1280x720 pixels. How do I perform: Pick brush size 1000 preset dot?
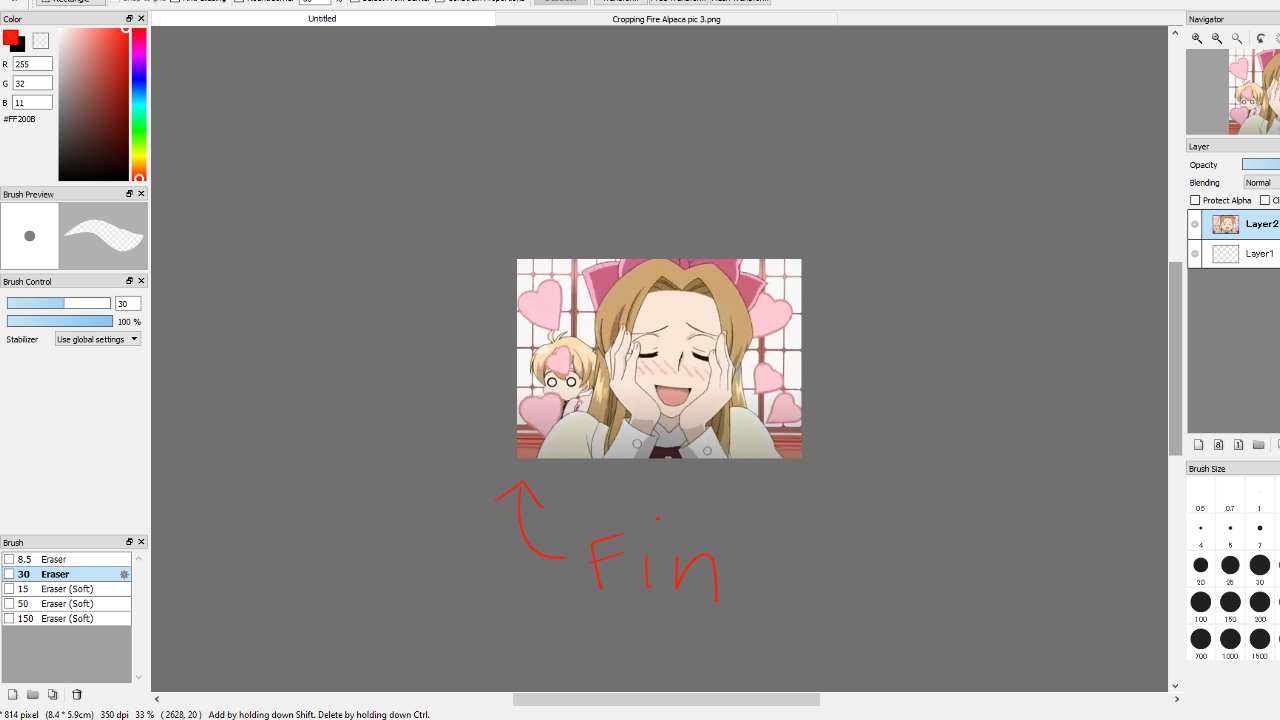click(x=1230, y=639)
